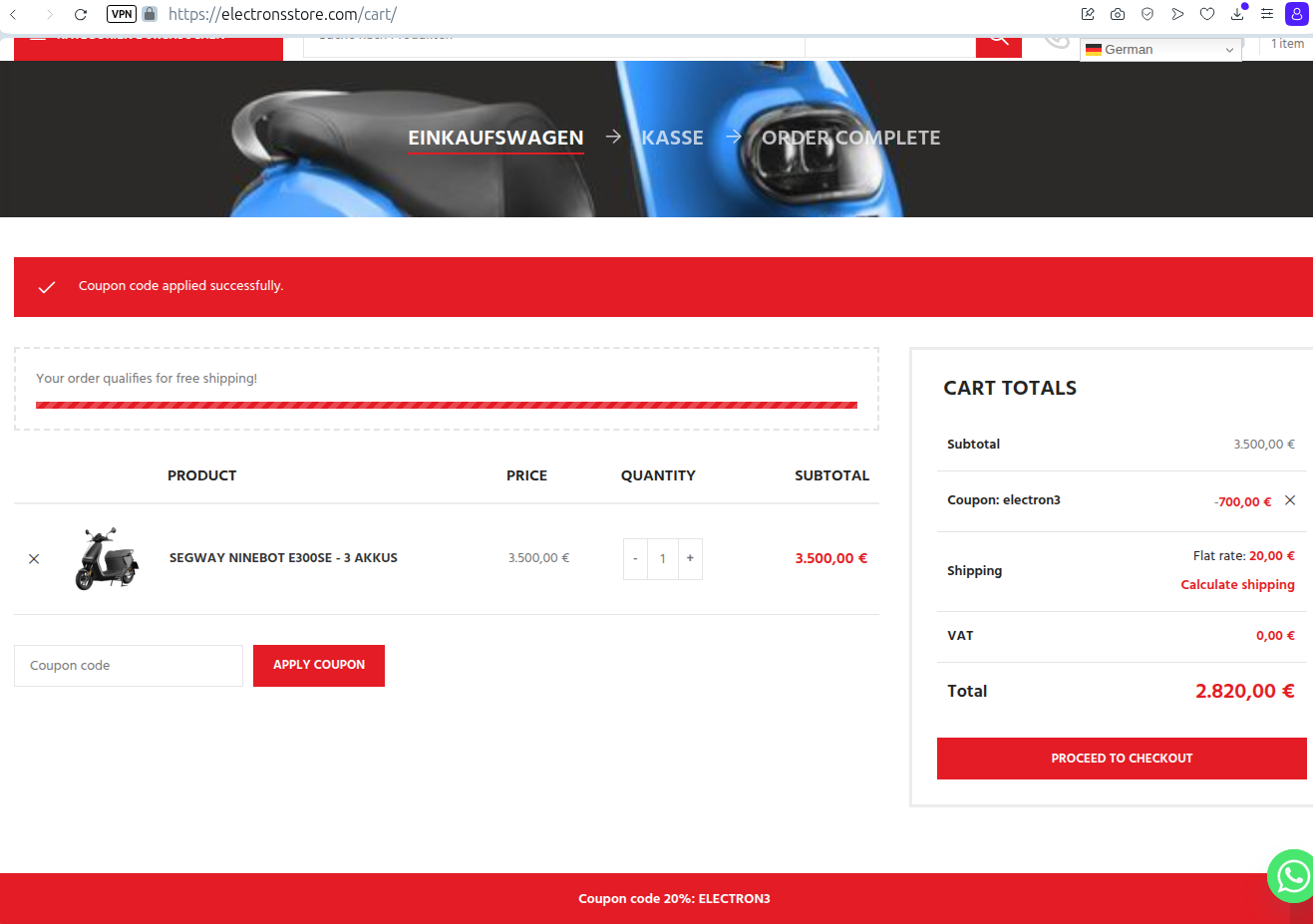
Task: Click Apply Coupon button
Action: click(319, 666)
